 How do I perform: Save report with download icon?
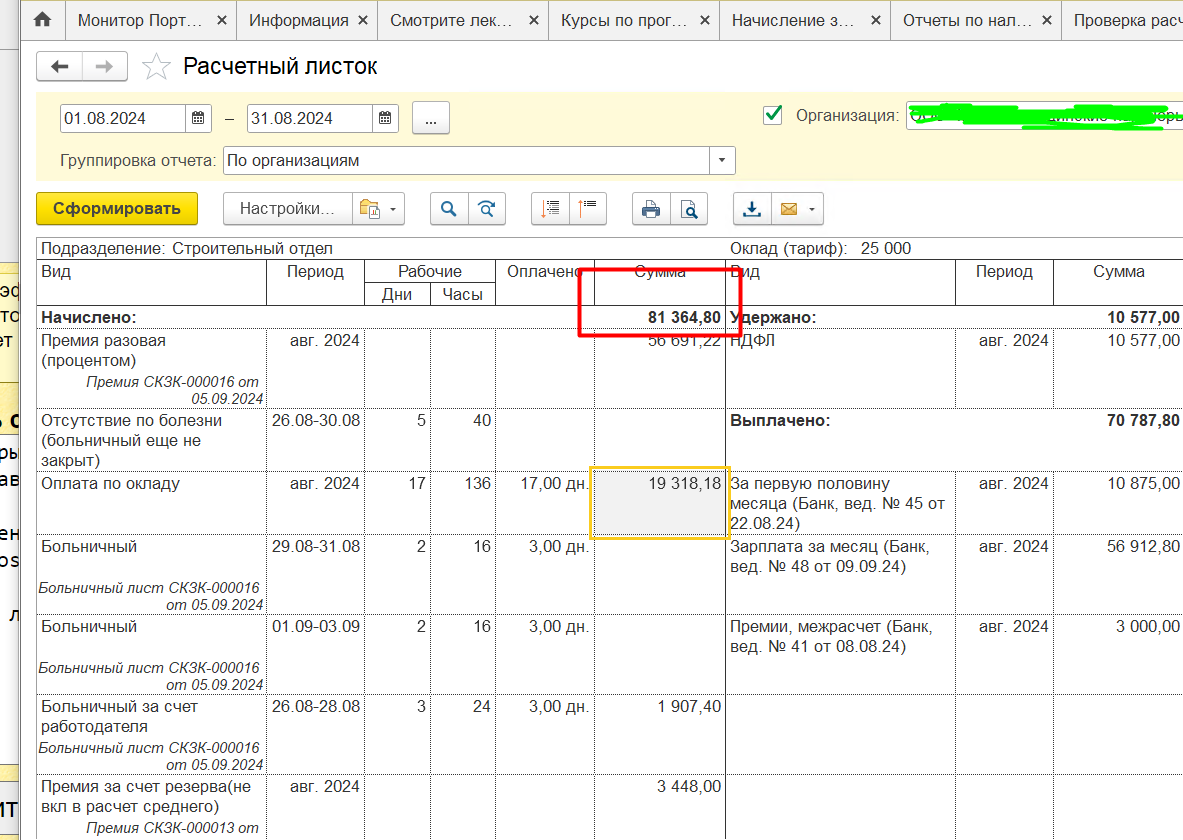point(752,209)
